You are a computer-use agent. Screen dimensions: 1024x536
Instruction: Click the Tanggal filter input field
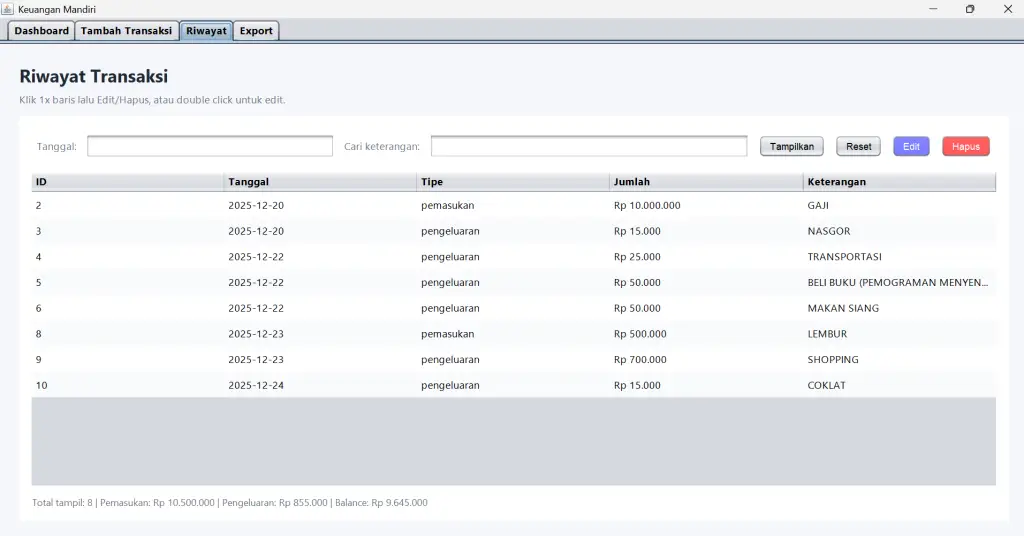(210, 147)
